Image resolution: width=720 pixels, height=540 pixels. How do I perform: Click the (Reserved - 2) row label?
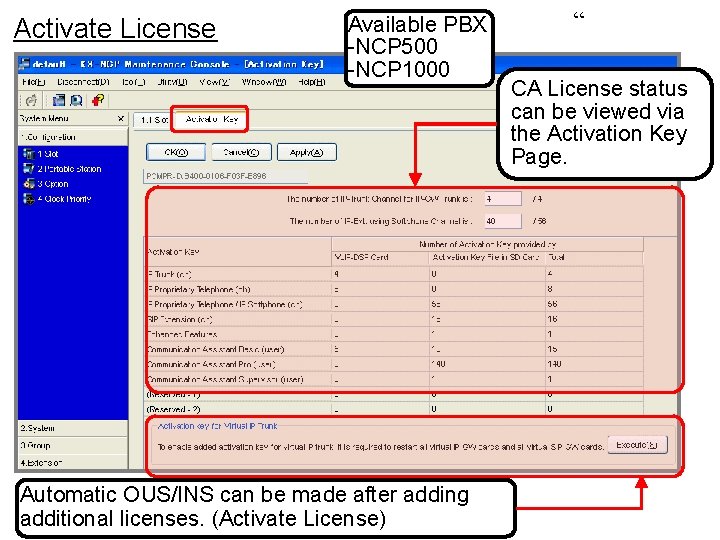(x=173, y=409)
